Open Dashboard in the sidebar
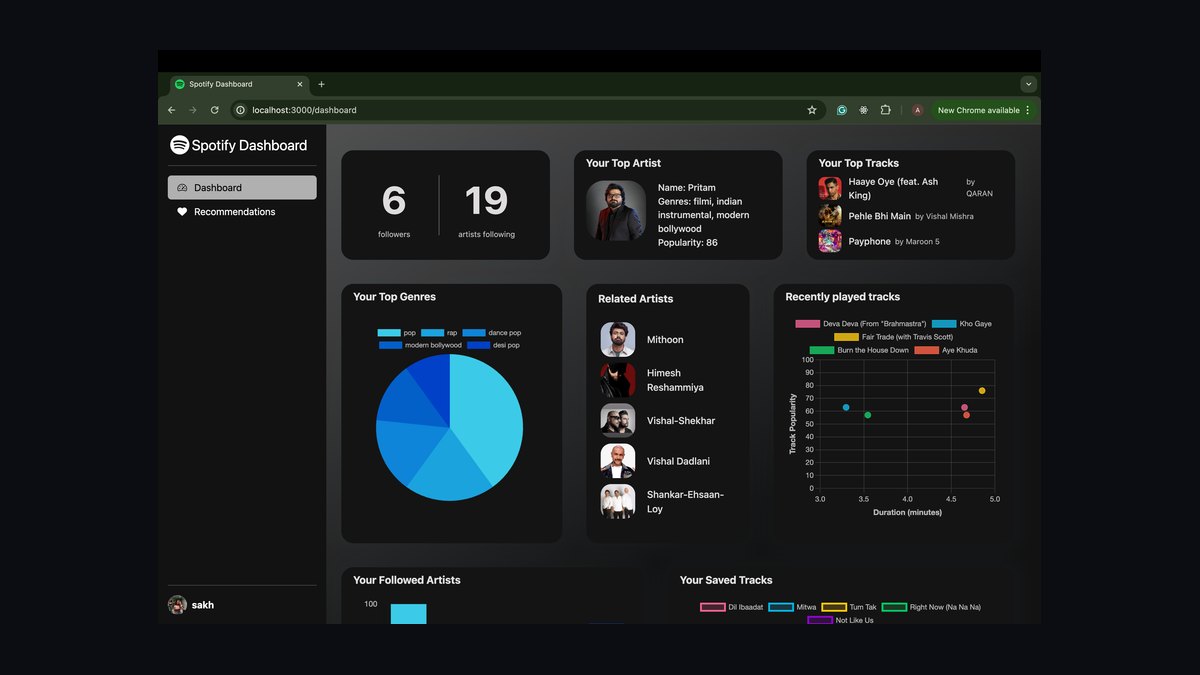 tap(242, 187)
